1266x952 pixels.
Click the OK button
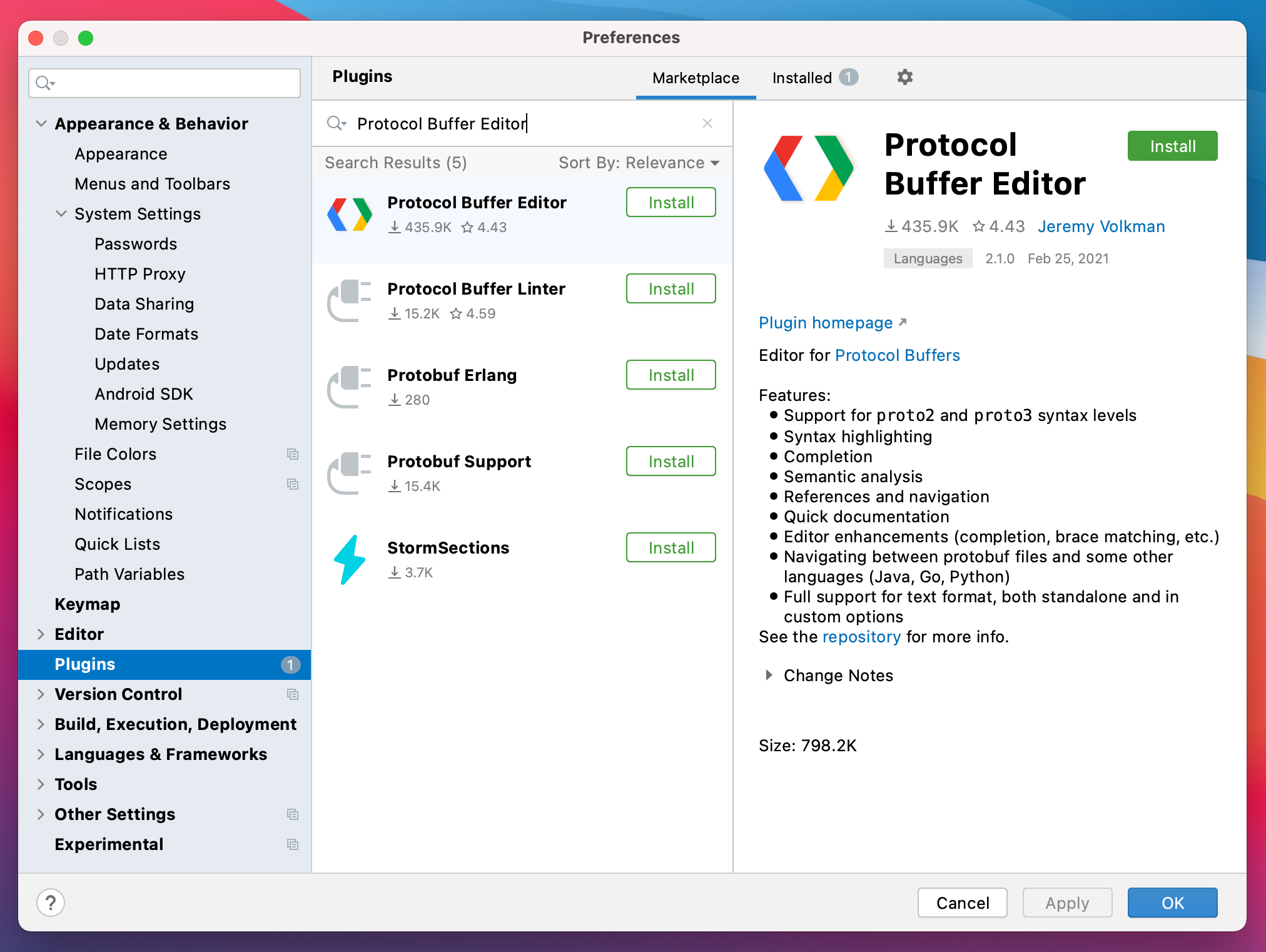pos(1172,903)
